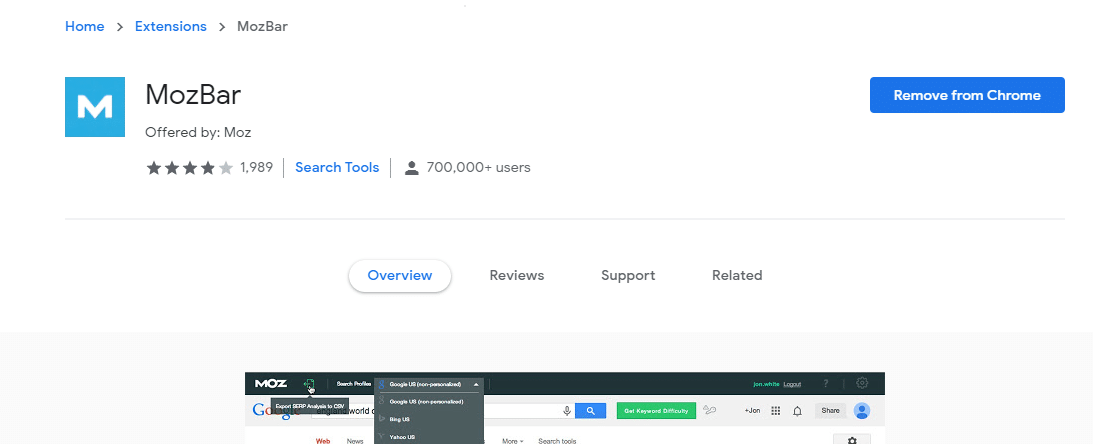Screen dimensions: 1093x444
Task: Open the 1,989 ratings count
Action: (x=256, y=167)
